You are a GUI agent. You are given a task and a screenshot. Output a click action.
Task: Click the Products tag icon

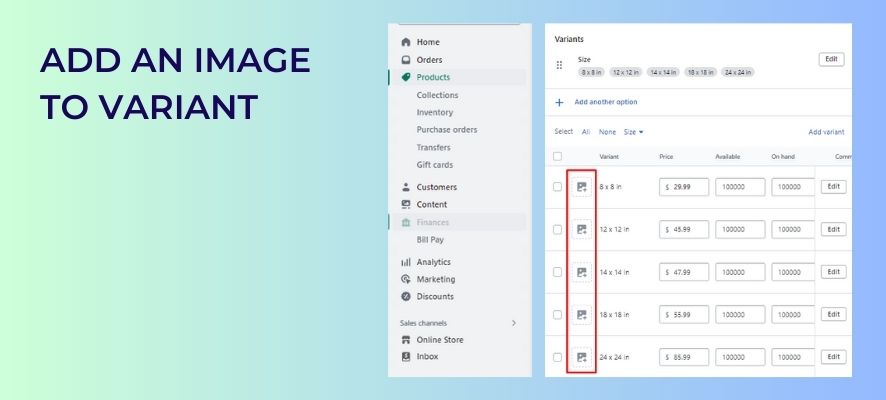[x=405, y=77]
